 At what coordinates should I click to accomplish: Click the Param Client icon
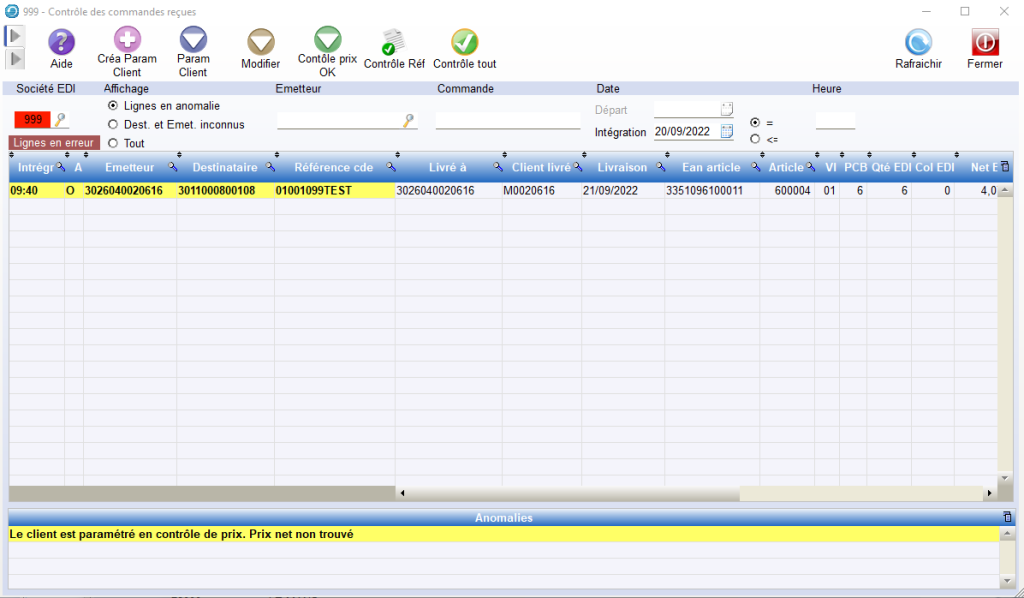point(193,40)
